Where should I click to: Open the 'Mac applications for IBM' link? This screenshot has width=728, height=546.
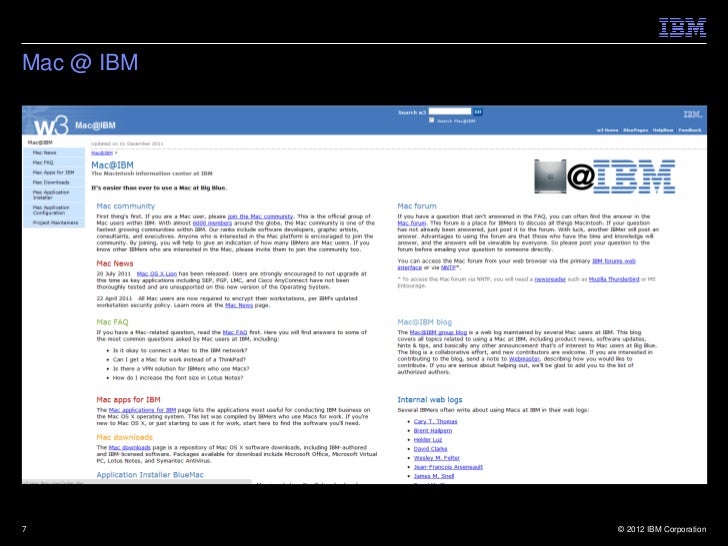142,410
